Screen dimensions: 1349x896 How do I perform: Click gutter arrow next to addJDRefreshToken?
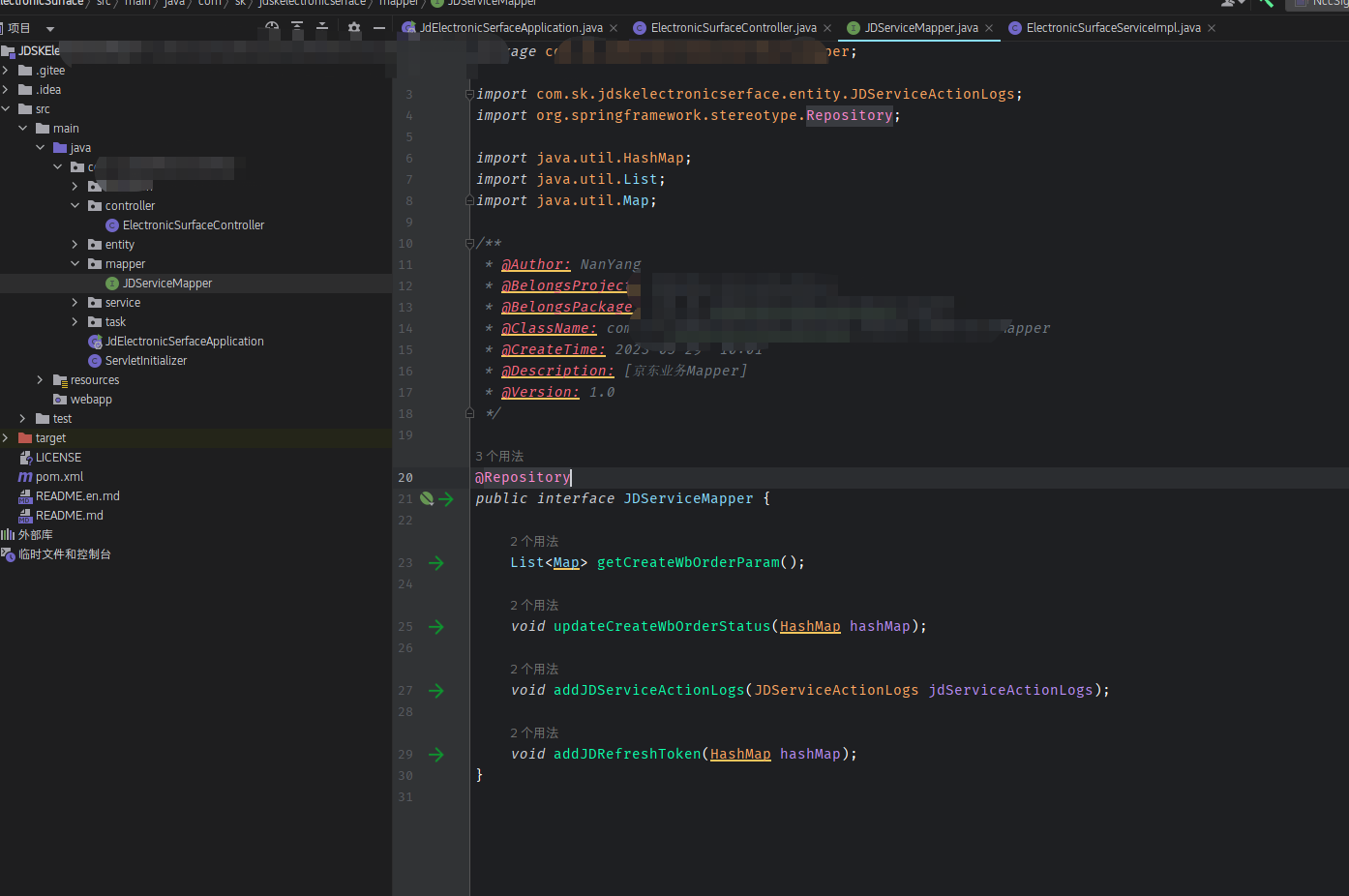tap(436, 755)
